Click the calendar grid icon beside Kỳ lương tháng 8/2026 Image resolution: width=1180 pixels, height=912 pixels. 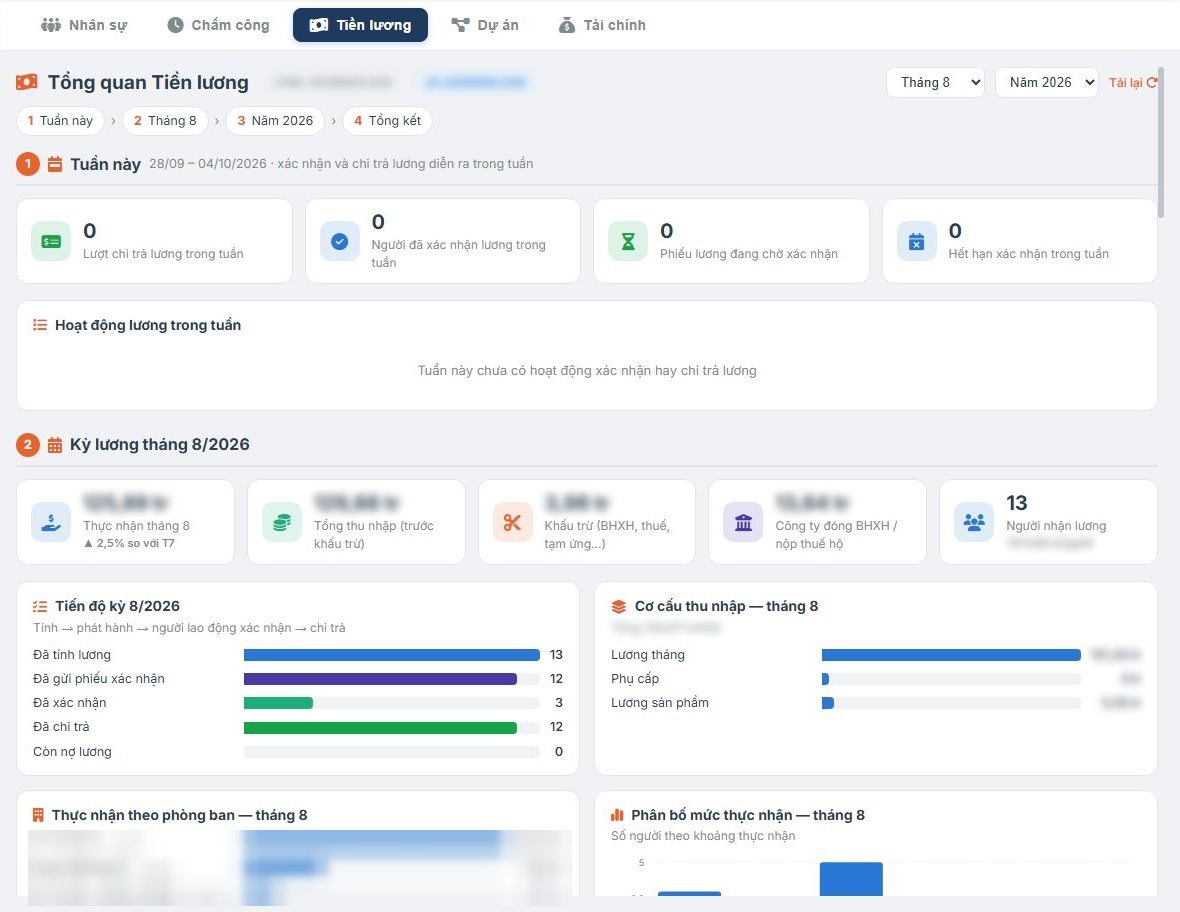pyautogui.click(x=55, y=445)
